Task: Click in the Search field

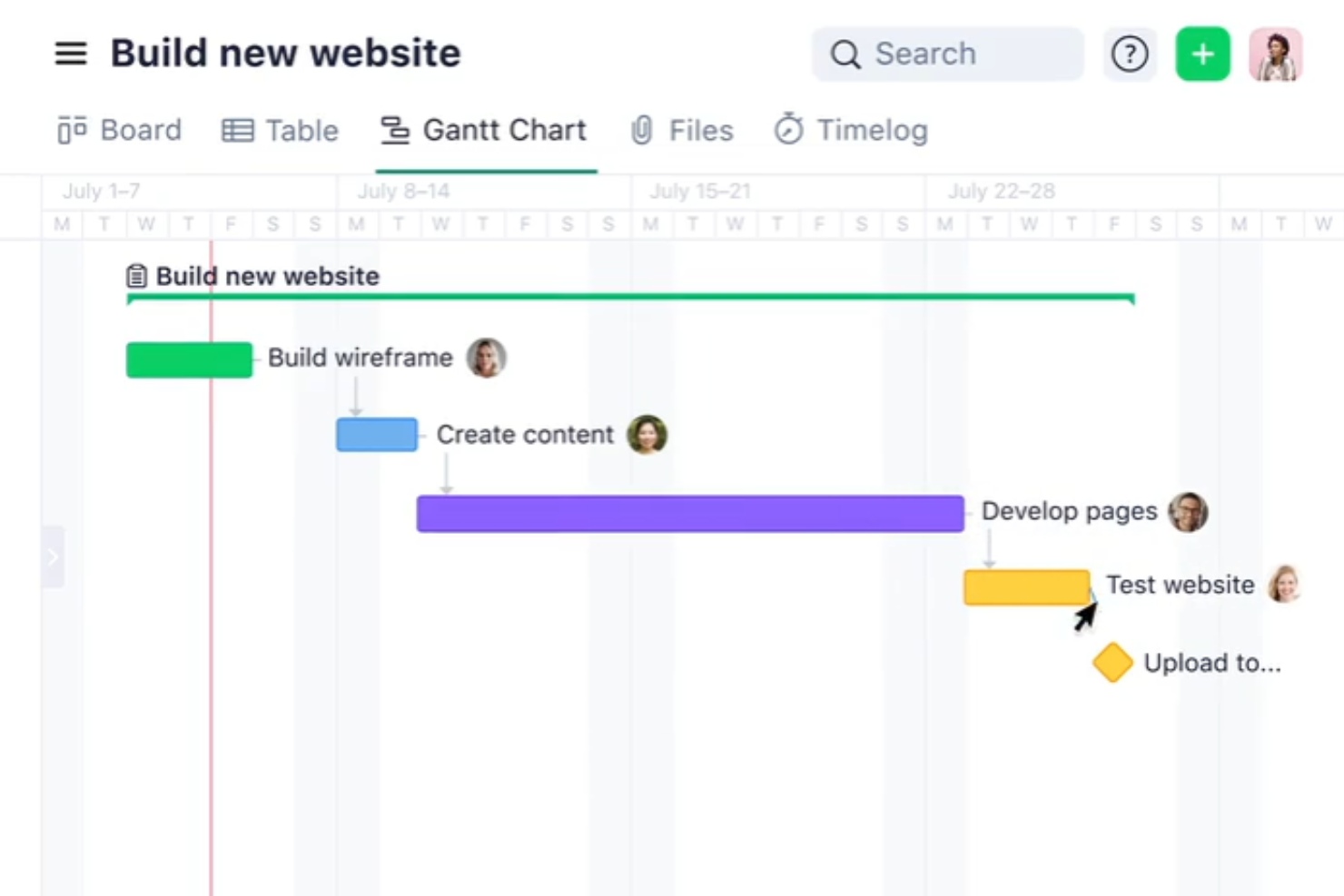Action: tap(948, 54)
